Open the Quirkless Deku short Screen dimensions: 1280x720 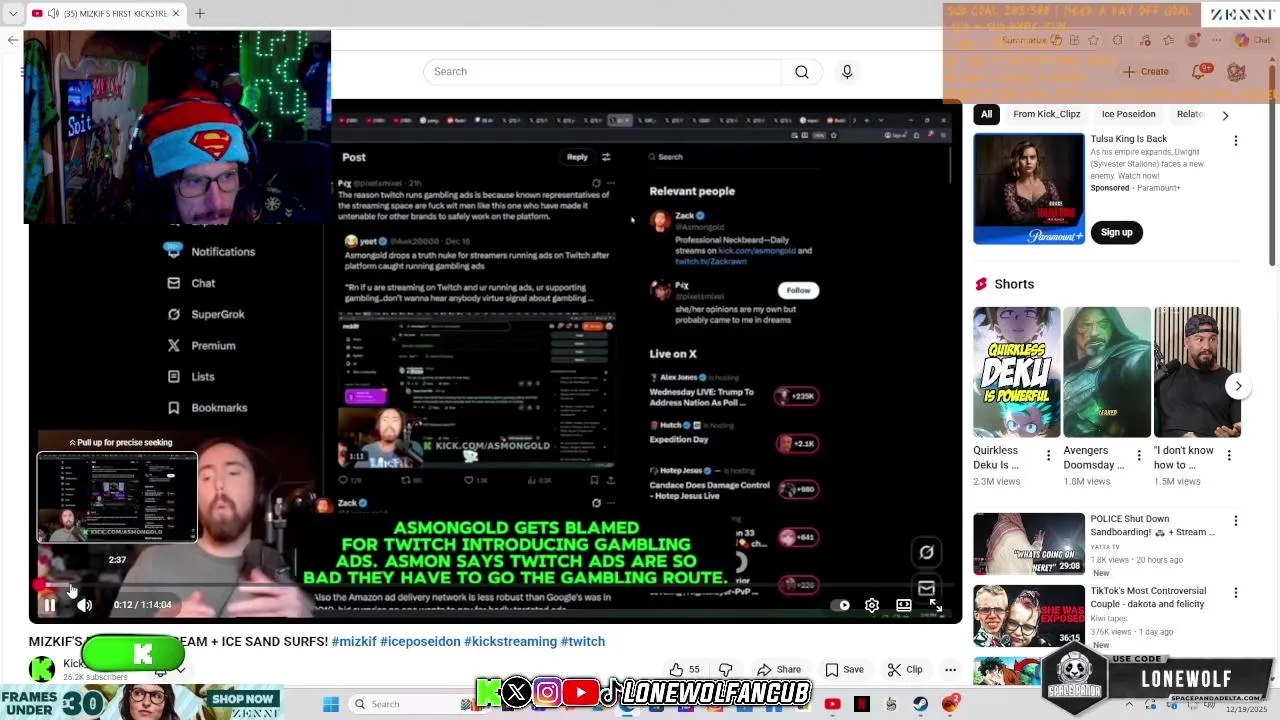click(1016, 372)
